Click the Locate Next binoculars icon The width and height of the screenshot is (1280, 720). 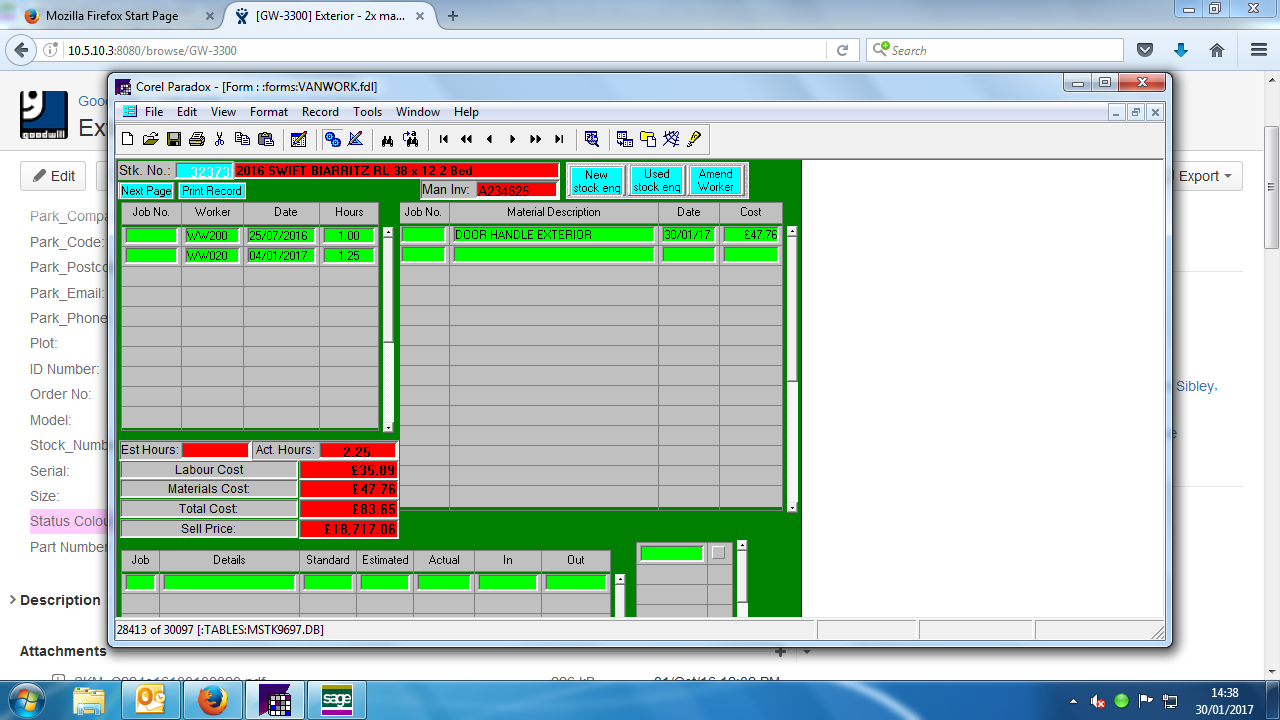410,139
